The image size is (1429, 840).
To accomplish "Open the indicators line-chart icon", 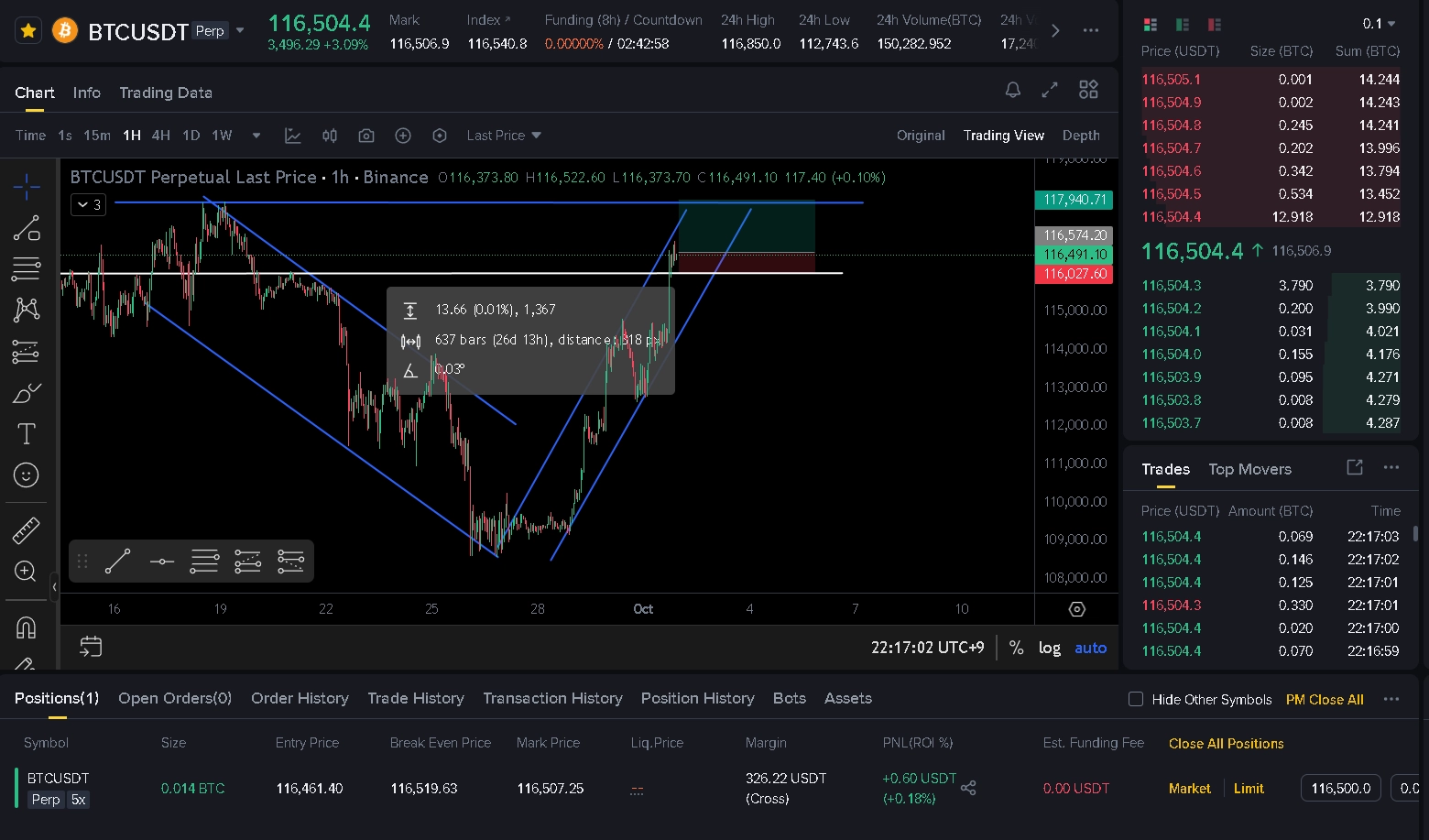I will click(x=293, y=136).
